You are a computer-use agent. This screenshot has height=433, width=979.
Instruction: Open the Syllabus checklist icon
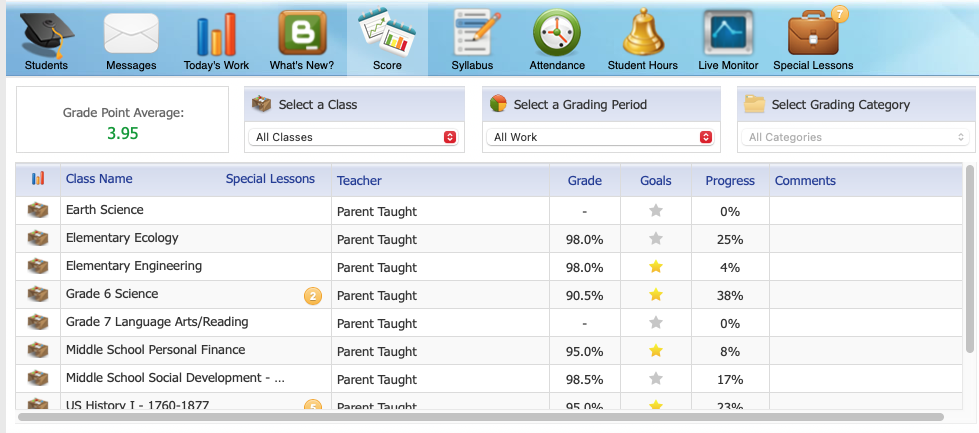(x=472, y=35)
